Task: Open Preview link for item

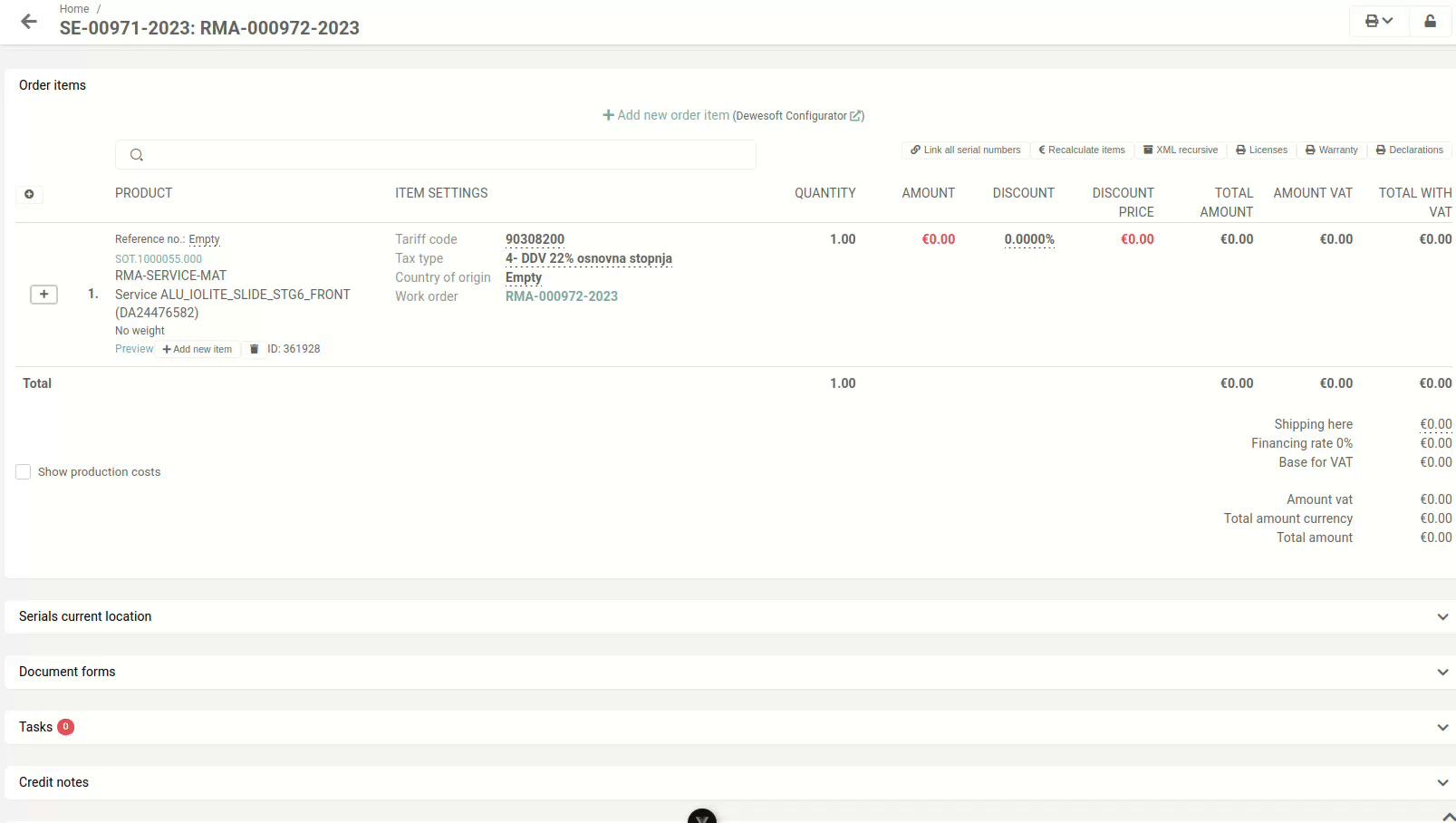Action: [134, 349]
